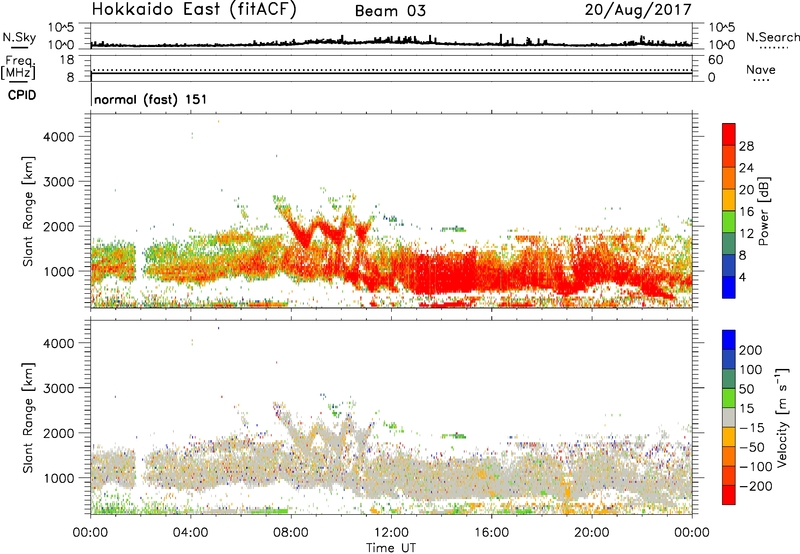Click the red Velocity colorbar segment below -200
This screenshot has width=800, height=554.
pos(729,495)
